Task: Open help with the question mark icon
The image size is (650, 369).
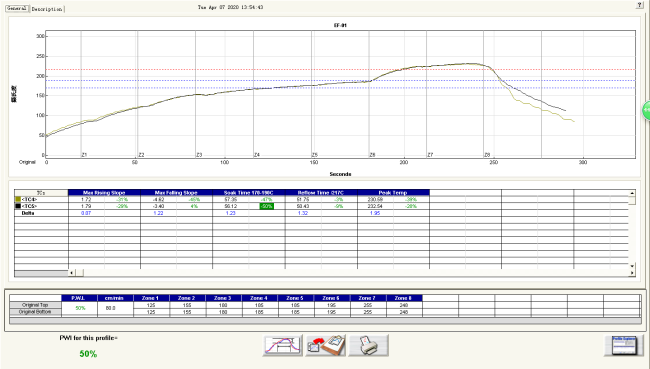Action: (640, 5)
